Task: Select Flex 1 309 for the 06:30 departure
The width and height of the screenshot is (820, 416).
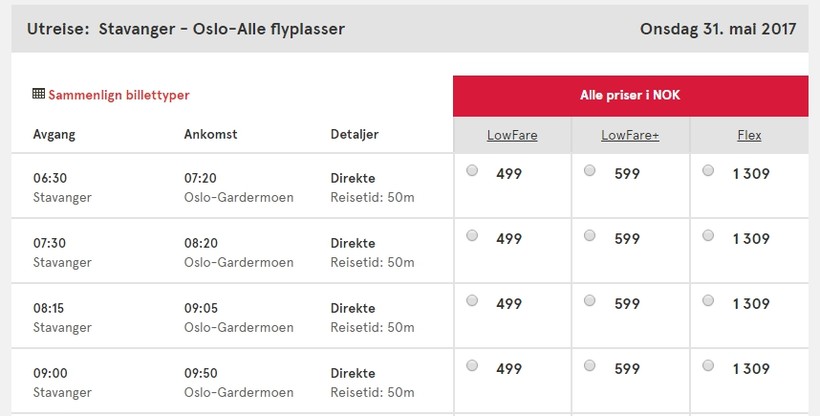Action: click(x=708, y=171)
